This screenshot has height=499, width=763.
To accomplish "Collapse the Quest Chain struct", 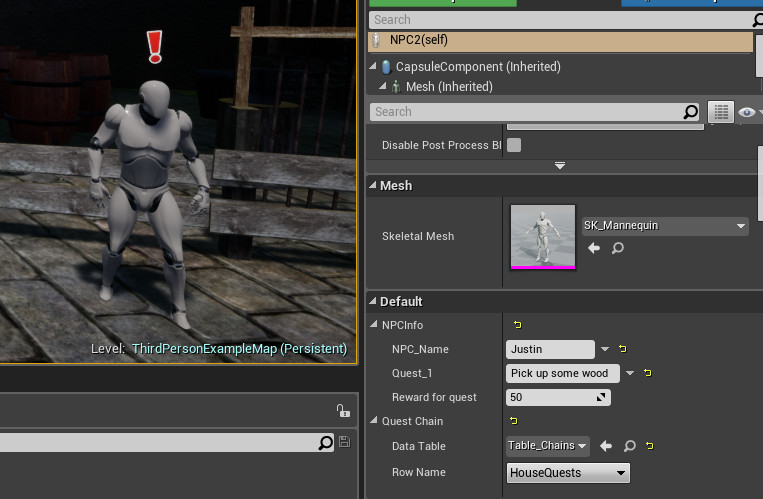I will coord(374,420).
